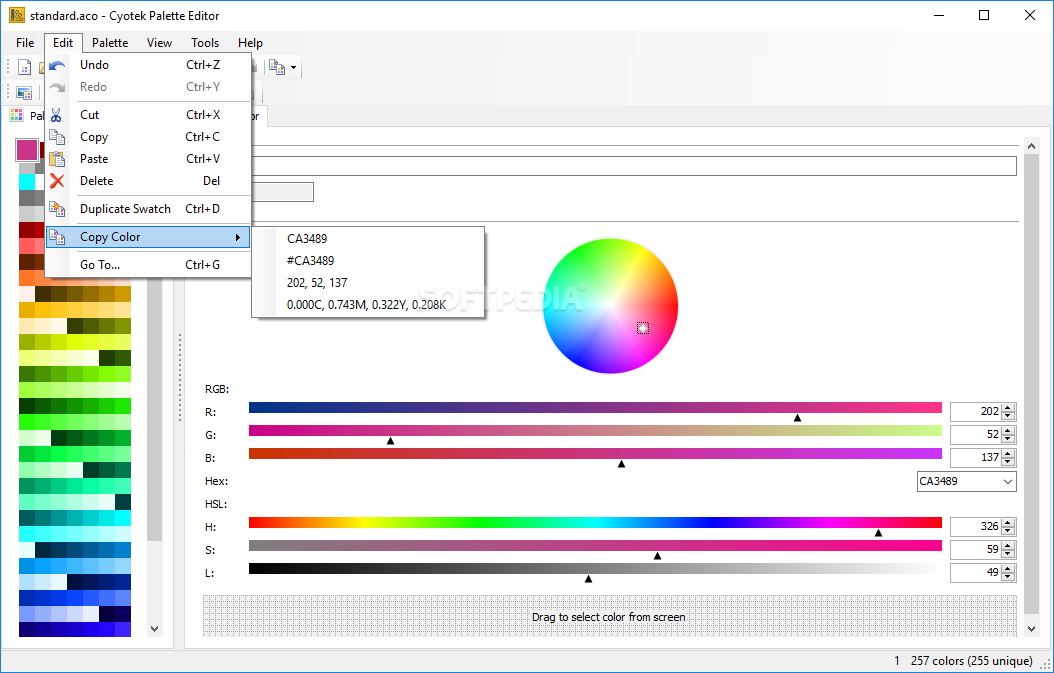
Task: Click the H value field showing 326
Action: (x=976, y=526)
